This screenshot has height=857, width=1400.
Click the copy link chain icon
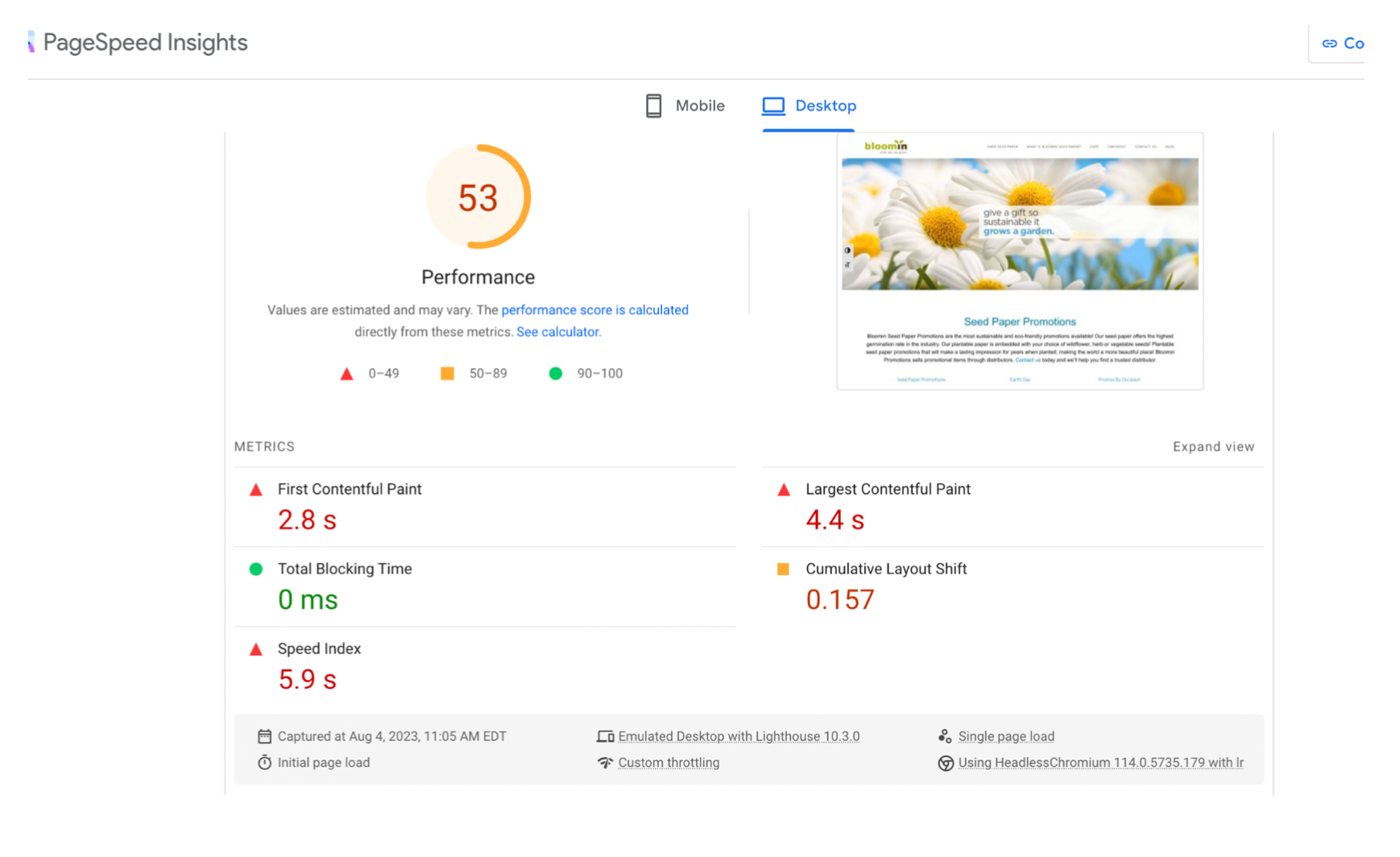[1329, 43]
